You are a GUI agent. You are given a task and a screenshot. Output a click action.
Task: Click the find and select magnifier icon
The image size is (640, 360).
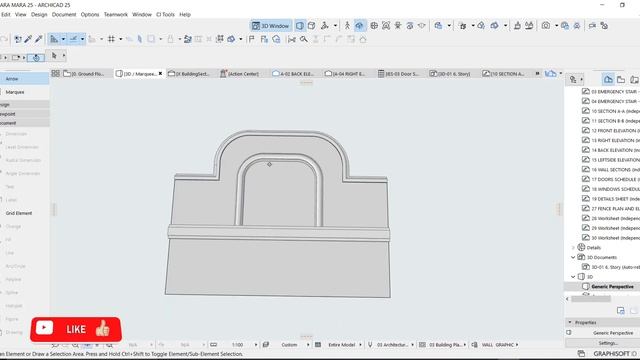click(304, 39)
